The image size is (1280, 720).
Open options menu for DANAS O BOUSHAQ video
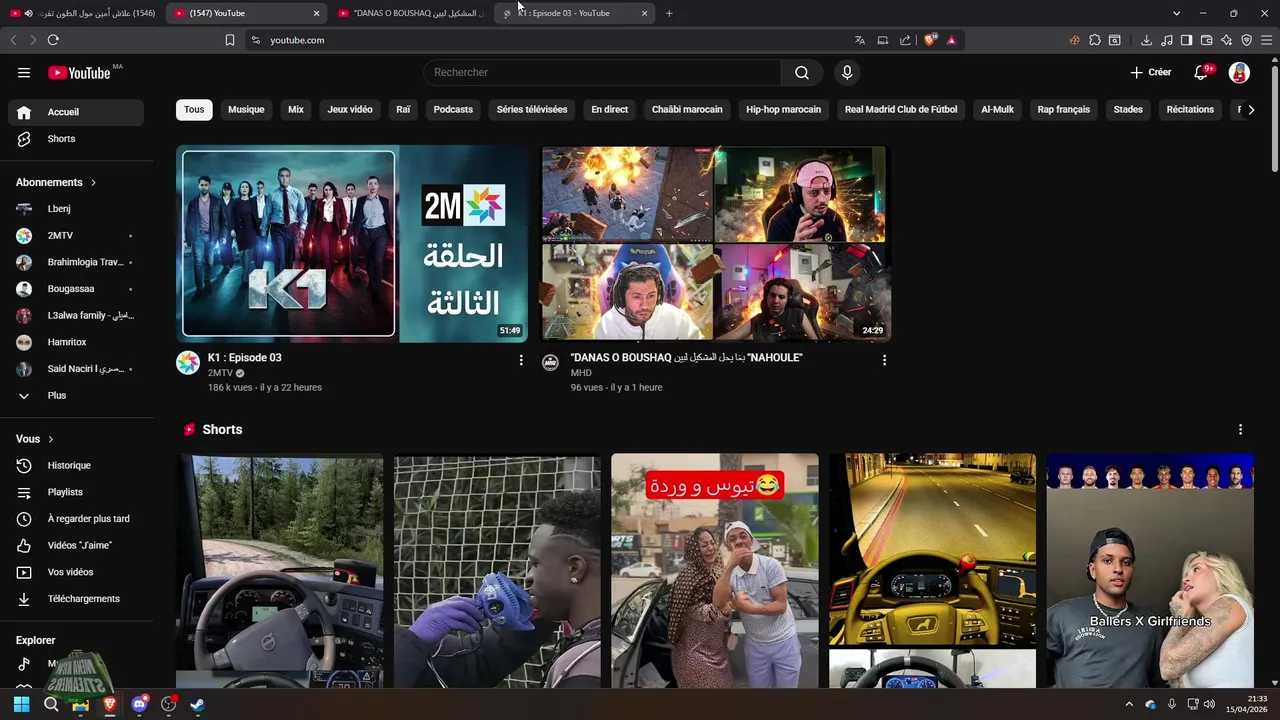[884, 360]
